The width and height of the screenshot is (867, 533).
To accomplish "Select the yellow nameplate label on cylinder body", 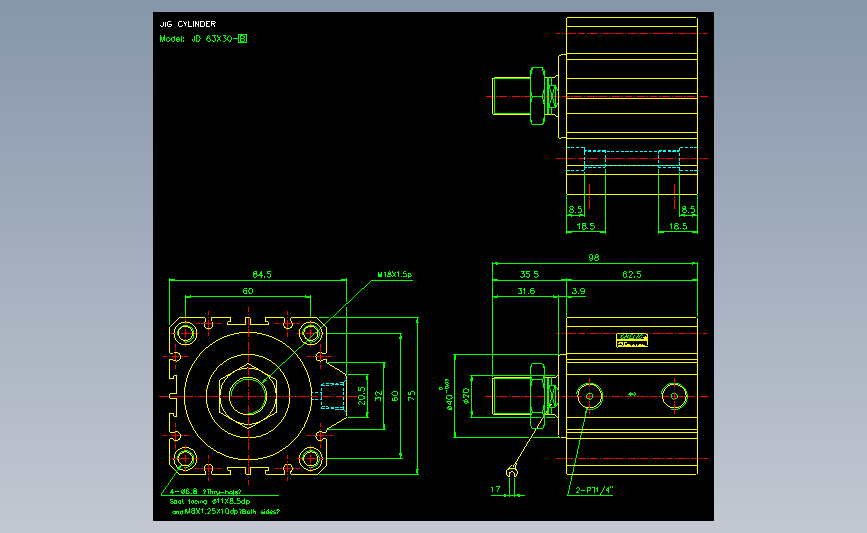I will [632, 340].
